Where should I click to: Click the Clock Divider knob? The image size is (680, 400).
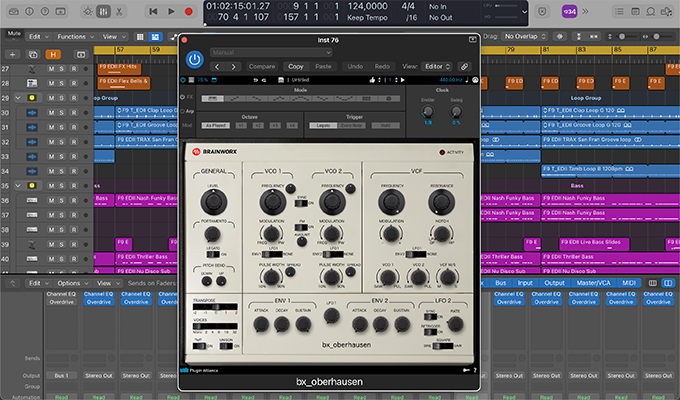coord(428,112)
